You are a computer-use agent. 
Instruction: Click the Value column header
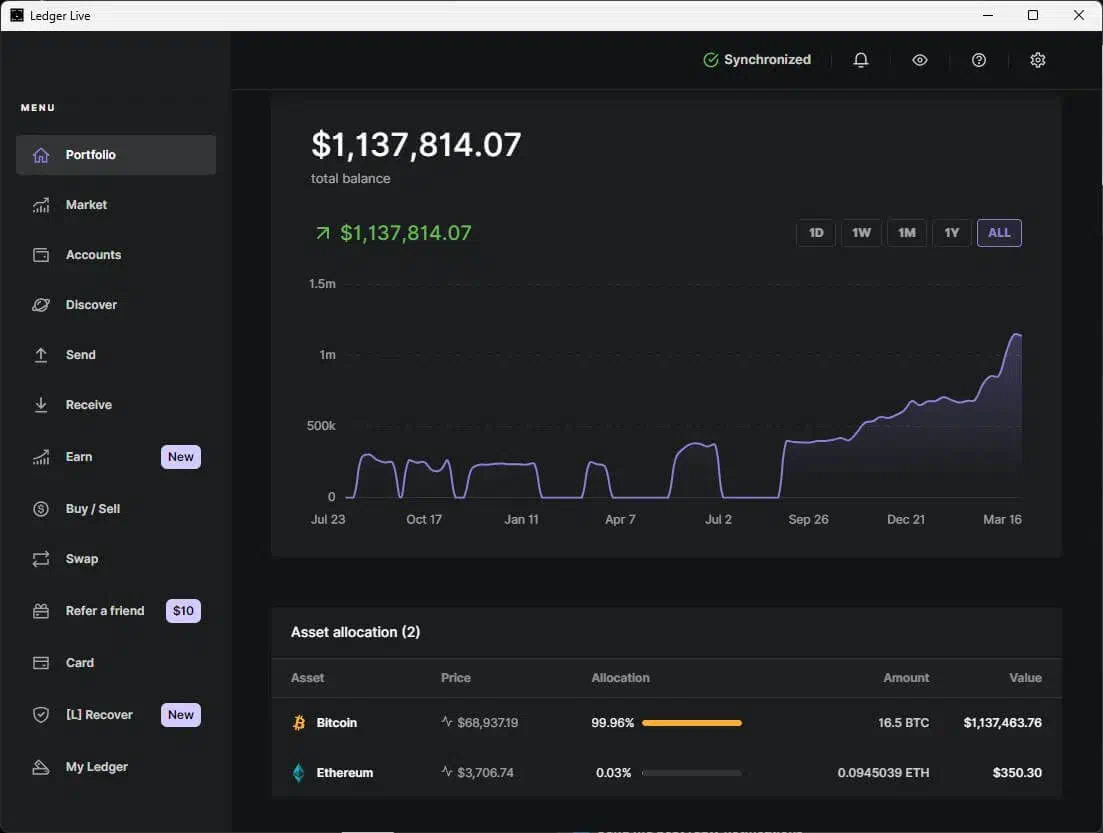(1025, 678)
